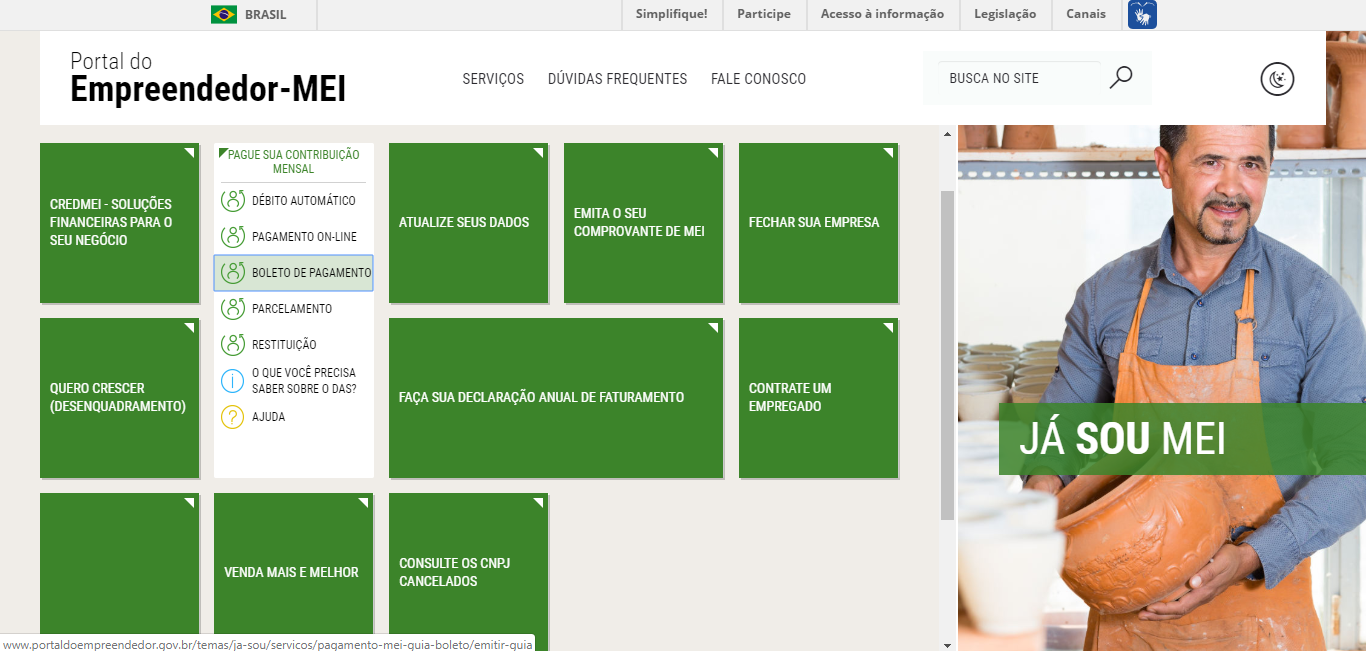
Task: Click the JÁ SOU MEI banner
Action: [1182, 439]
